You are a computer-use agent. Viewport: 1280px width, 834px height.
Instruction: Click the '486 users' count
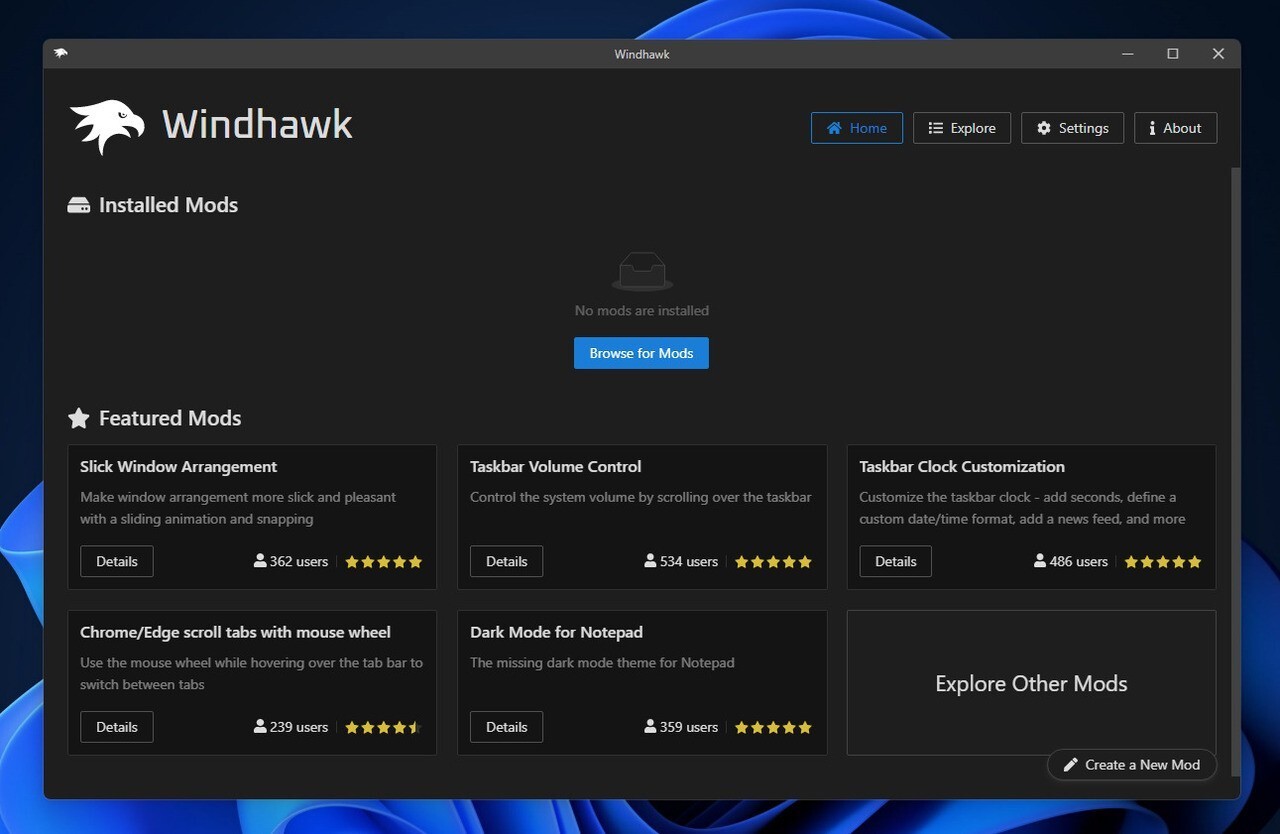tap(1079, 562)
